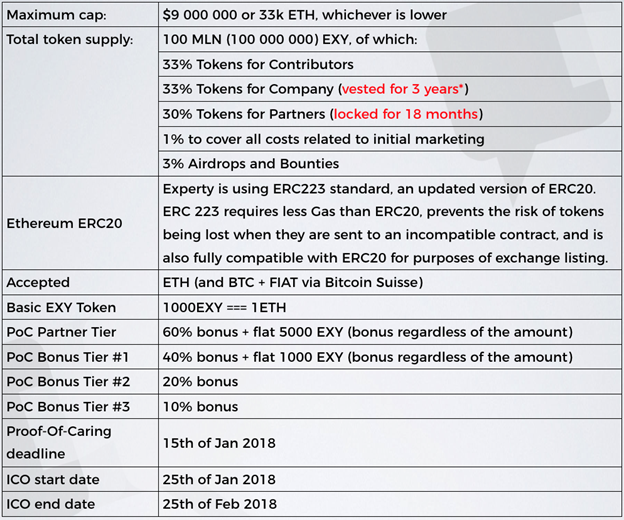
Task: Click the 'PoC Bonus Tier #3' label
Action: click(x=67, y=406)
